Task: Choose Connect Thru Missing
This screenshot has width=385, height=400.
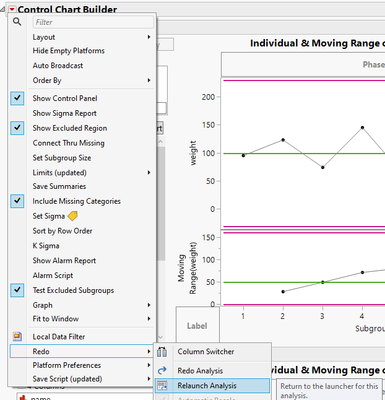Action: pyautogui.click(x=69, y=143)
